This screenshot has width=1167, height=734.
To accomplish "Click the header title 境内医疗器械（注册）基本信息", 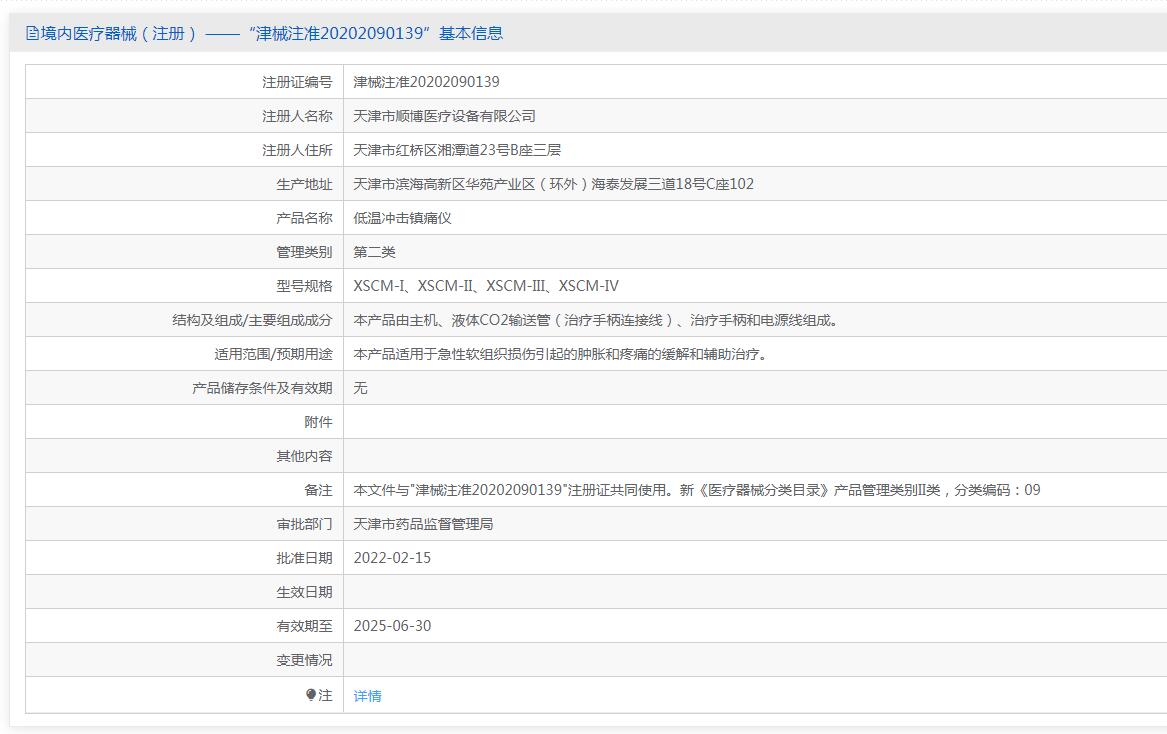I will 272,33.
